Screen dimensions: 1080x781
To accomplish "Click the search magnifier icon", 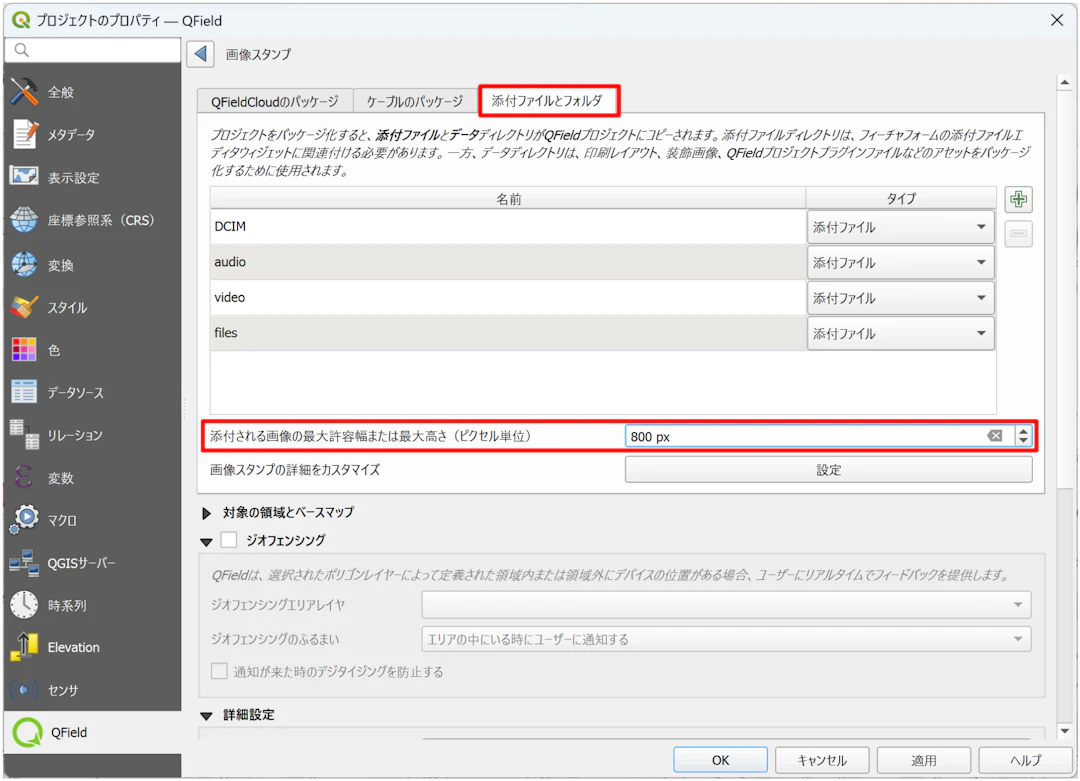I will (x=21, y=50).
